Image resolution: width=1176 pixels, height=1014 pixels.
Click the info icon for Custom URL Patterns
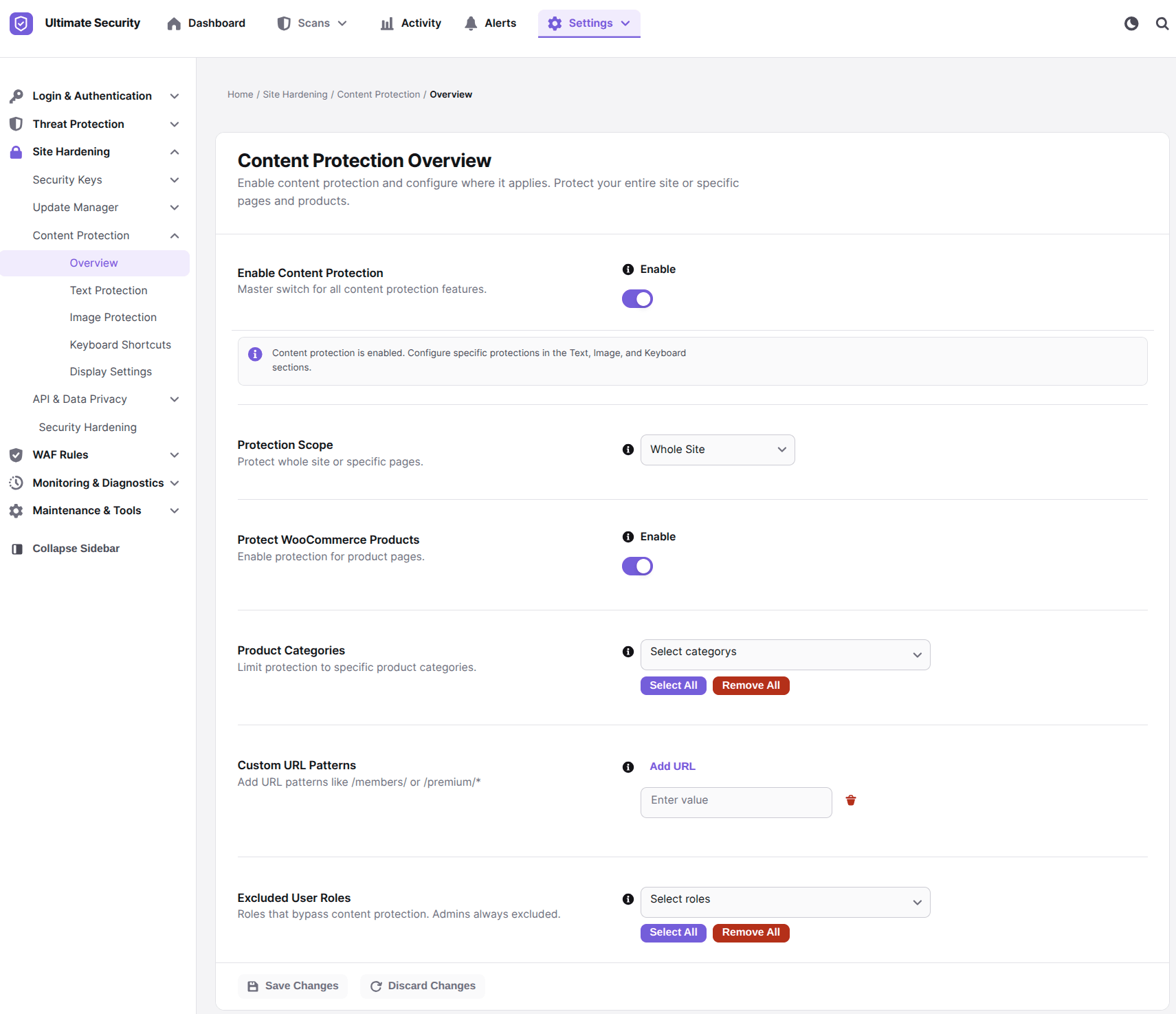point(628,767)
